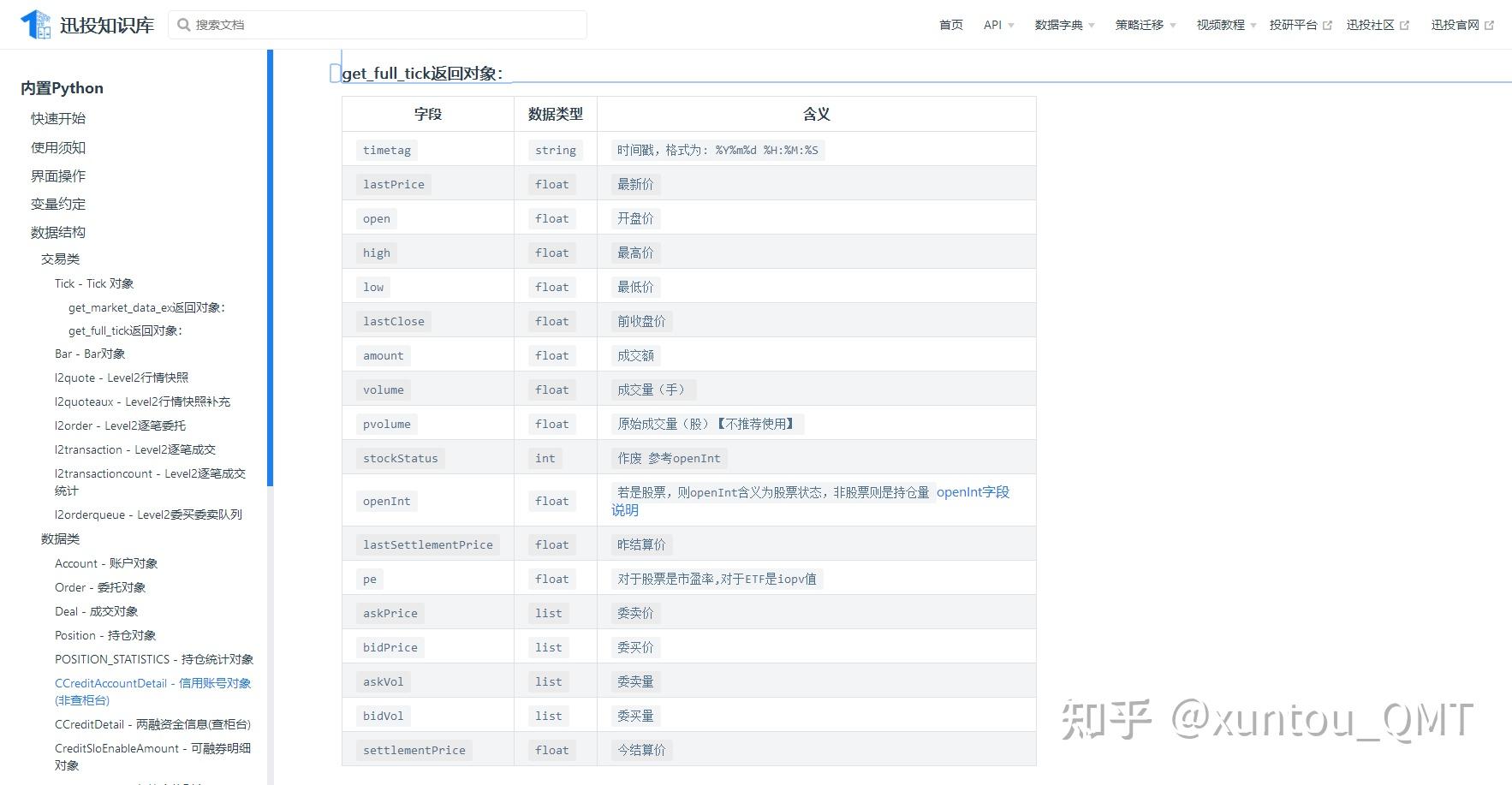Click the search magnifier icon
The width and height of the screenshot is (1512, 785).
[x=184, y=24]
